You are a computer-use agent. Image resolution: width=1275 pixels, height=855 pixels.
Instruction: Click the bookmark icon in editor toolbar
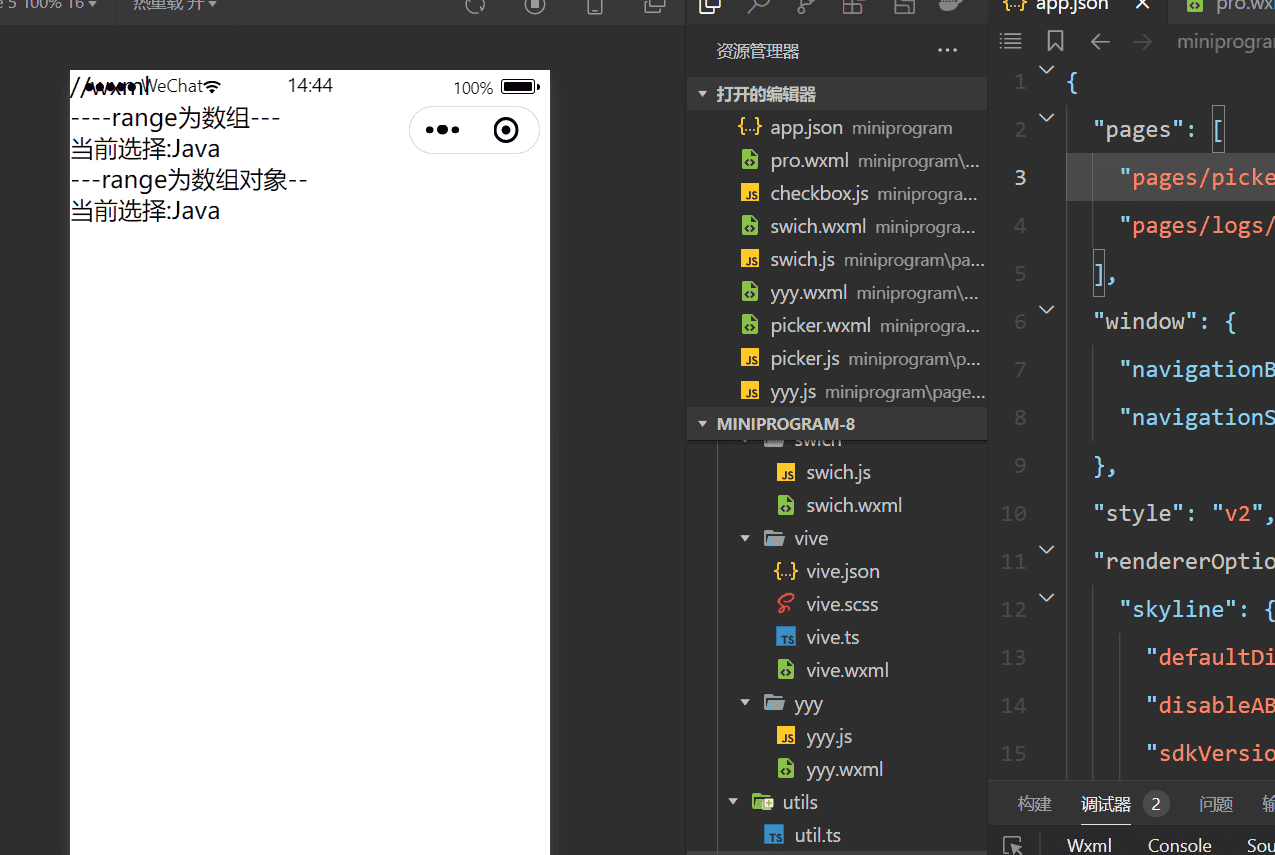click(x=1055, y=41)
